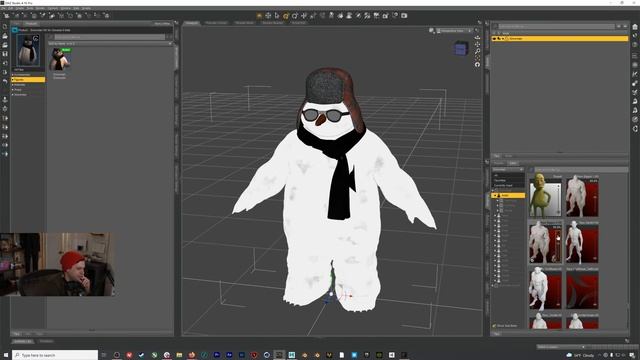Switch to the Products tab in Smart Content

coord(31,24)
